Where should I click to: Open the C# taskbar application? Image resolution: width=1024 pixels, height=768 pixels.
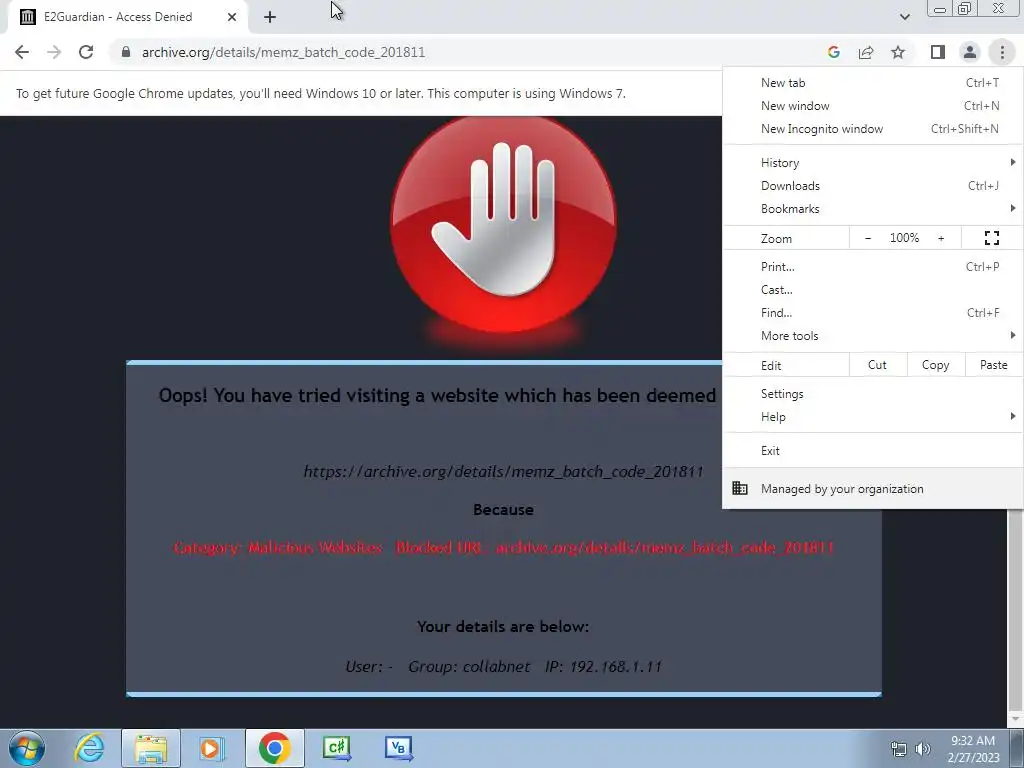click(x=337, y=748)
